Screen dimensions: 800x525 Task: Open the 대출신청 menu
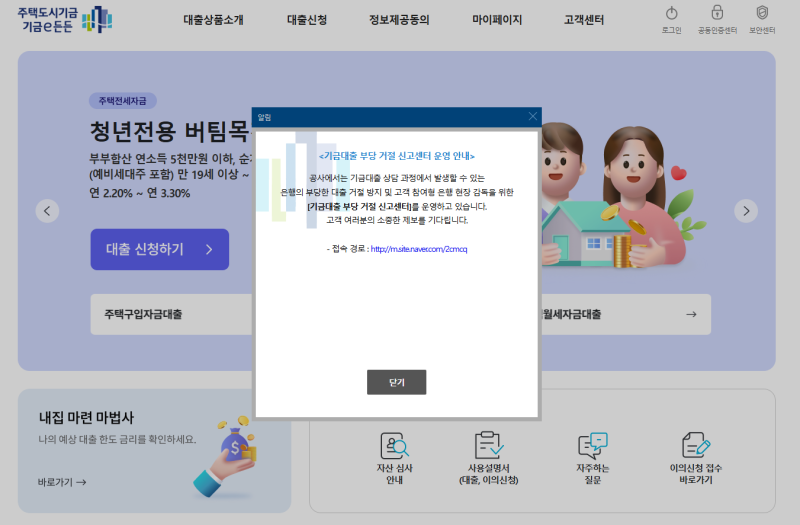point(307,20)
